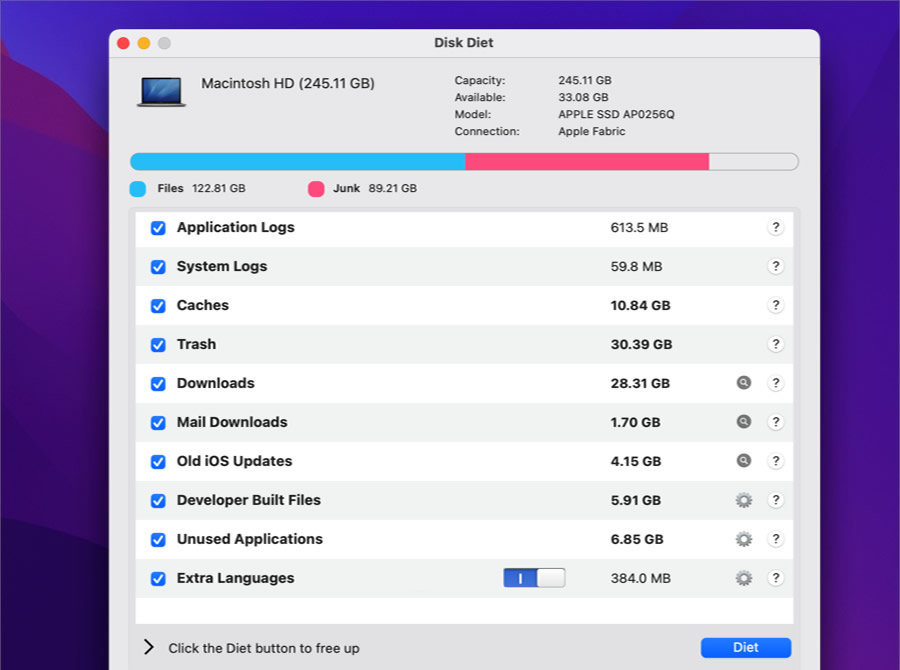Click the Trash size 30.39 GB
The height and width of the screenshot is (670, 900).
pos(641,344)
